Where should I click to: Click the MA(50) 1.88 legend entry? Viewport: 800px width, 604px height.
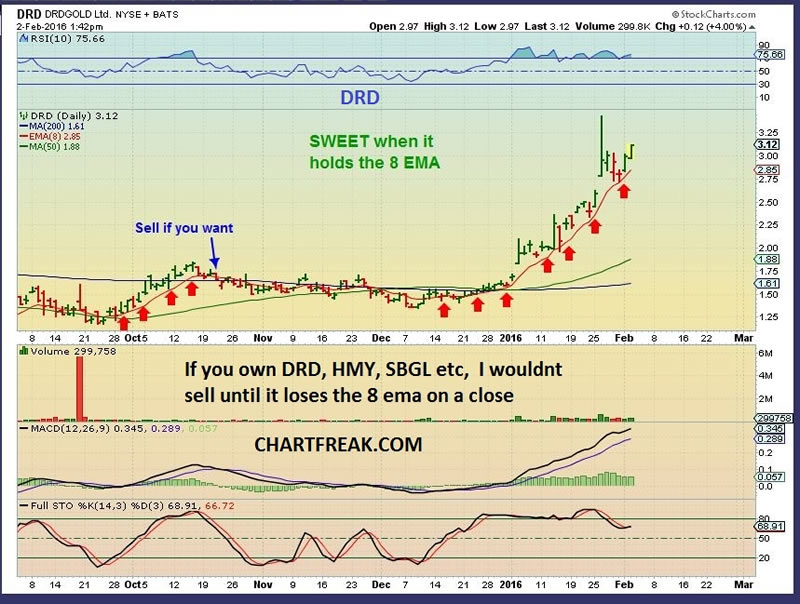pyautogui.click(x=49, y=146)
